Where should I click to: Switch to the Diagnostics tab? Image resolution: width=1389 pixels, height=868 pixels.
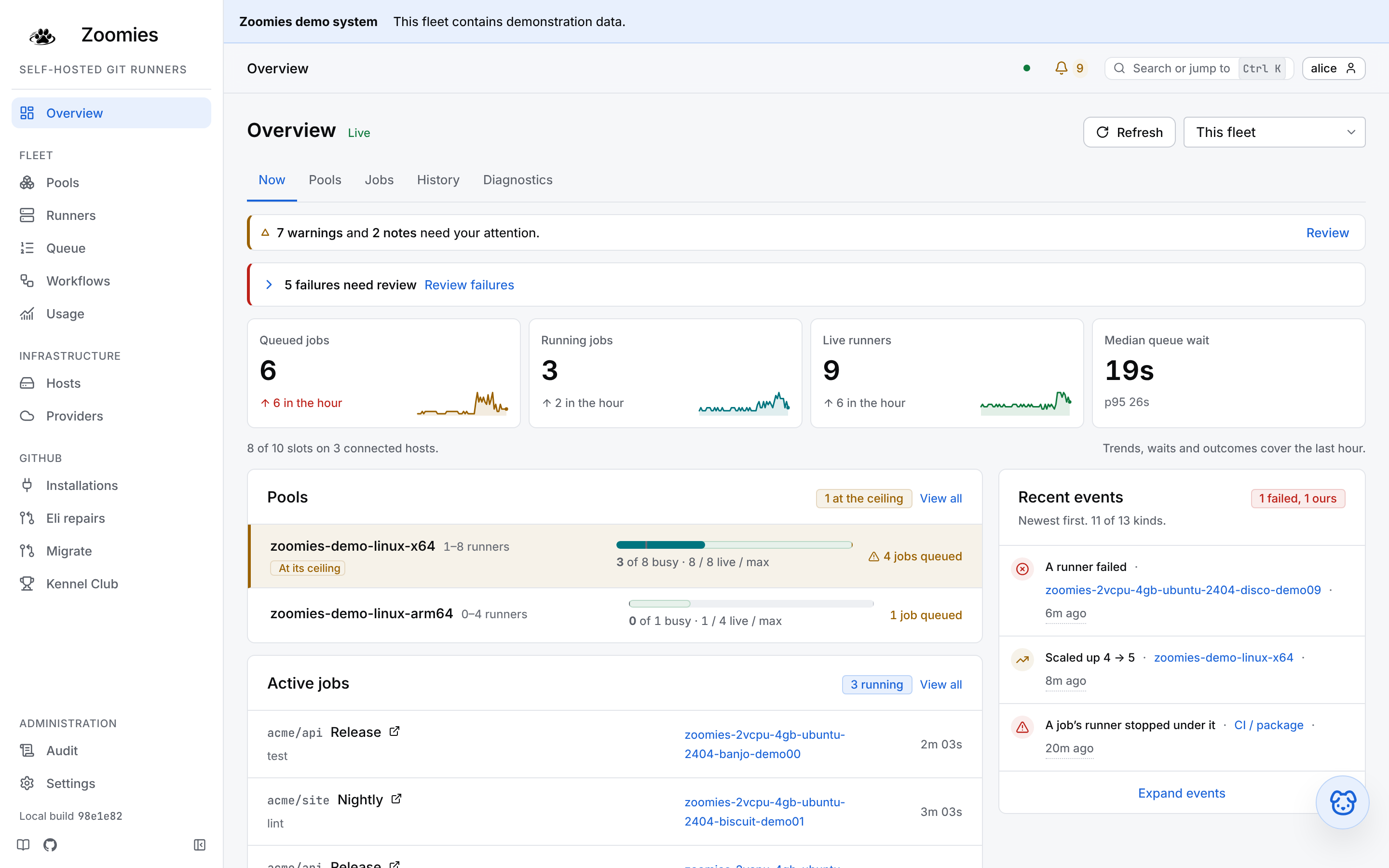coord(517,180)
